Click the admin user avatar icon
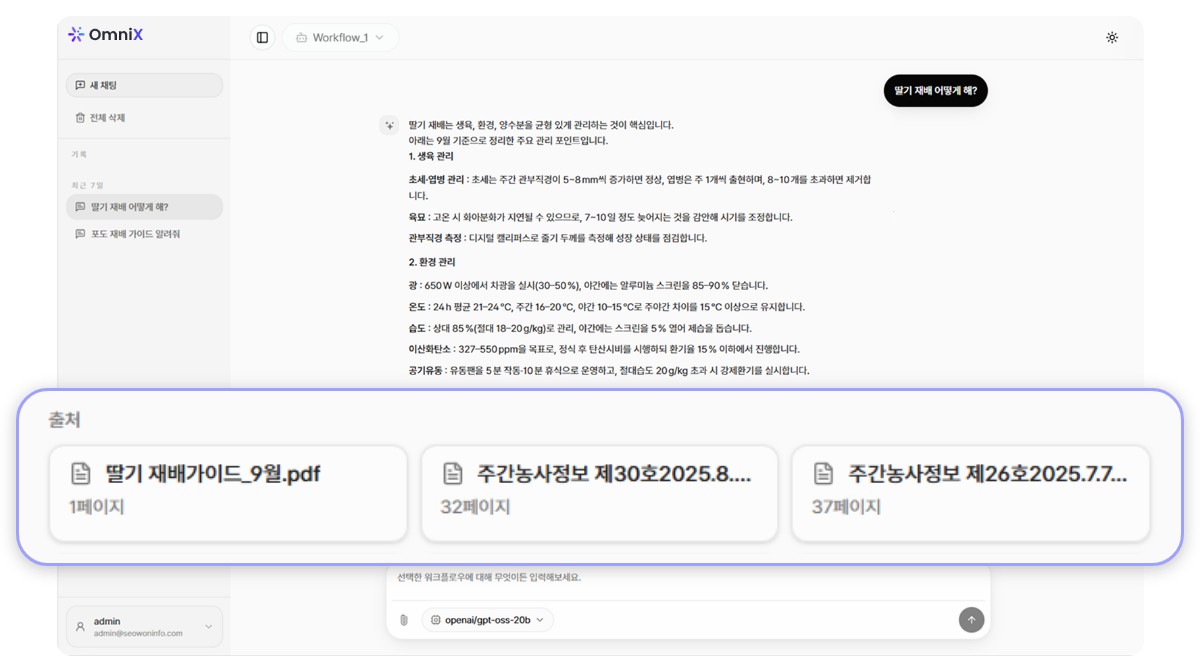Image resolution: width=1200 pixels, height=672 pixels. tap(80, 627)
